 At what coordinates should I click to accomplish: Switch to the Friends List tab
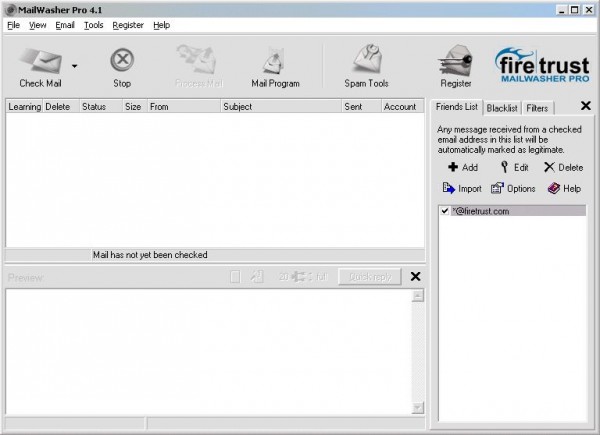coord(457,107)
